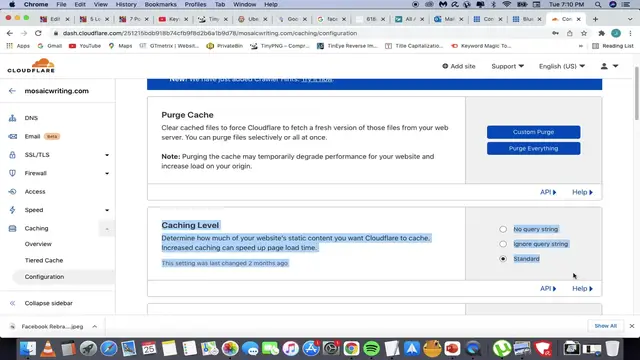This screenshot has height=360, width=640.
Task: Open the DNS sidebar section
Action: click(x=31, y=118)
